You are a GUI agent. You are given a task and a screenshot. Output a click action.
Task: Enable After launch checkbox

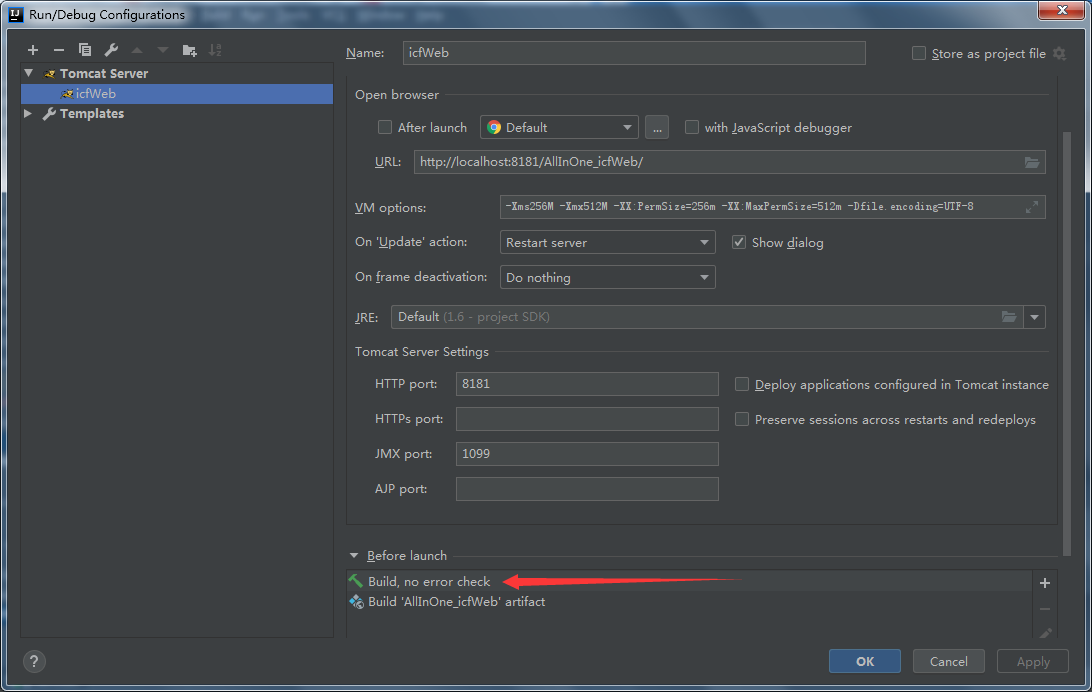(384, 127)
